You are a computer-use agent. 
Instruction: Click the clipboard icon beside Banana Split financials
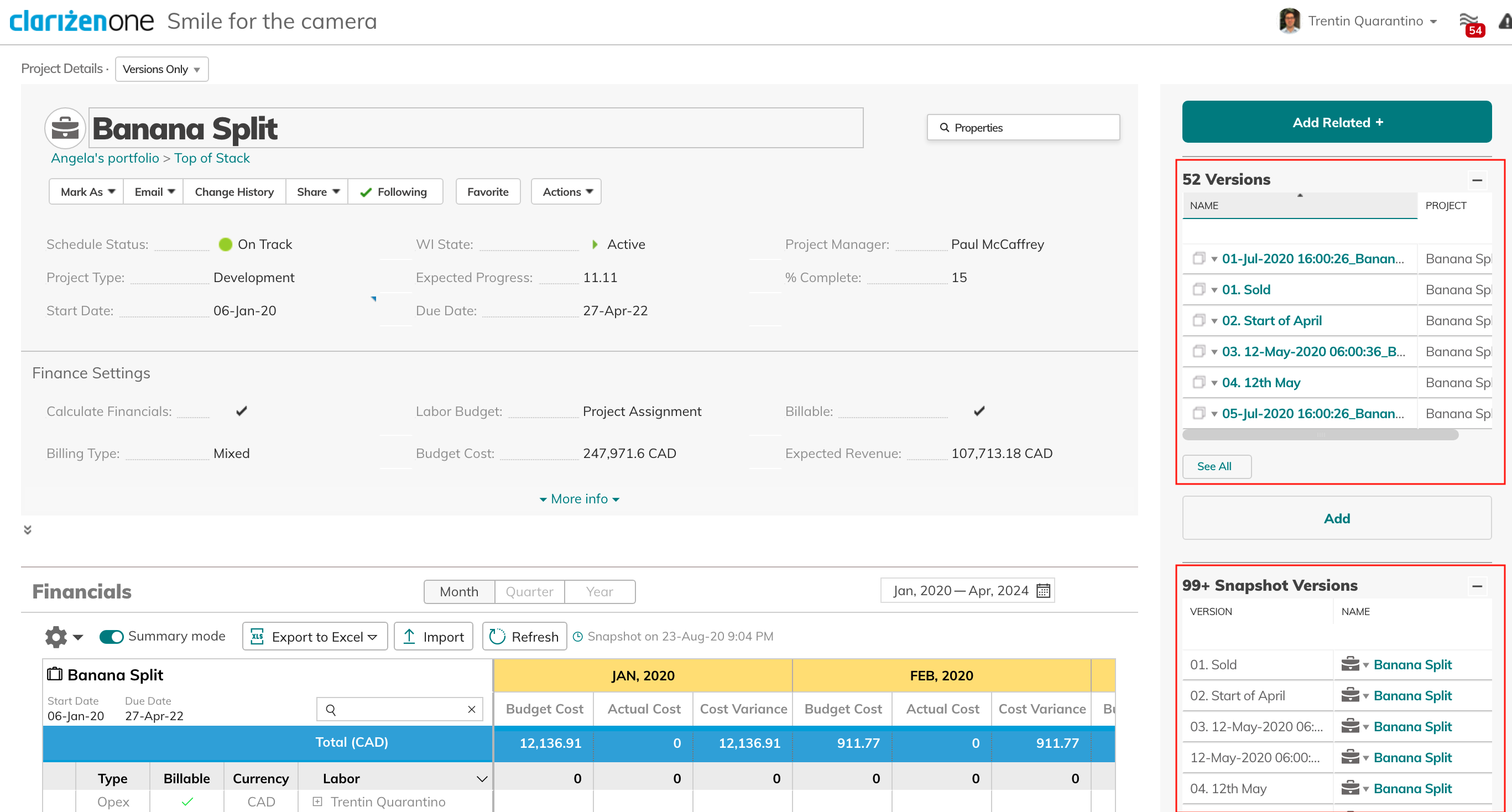pos(55,674)
